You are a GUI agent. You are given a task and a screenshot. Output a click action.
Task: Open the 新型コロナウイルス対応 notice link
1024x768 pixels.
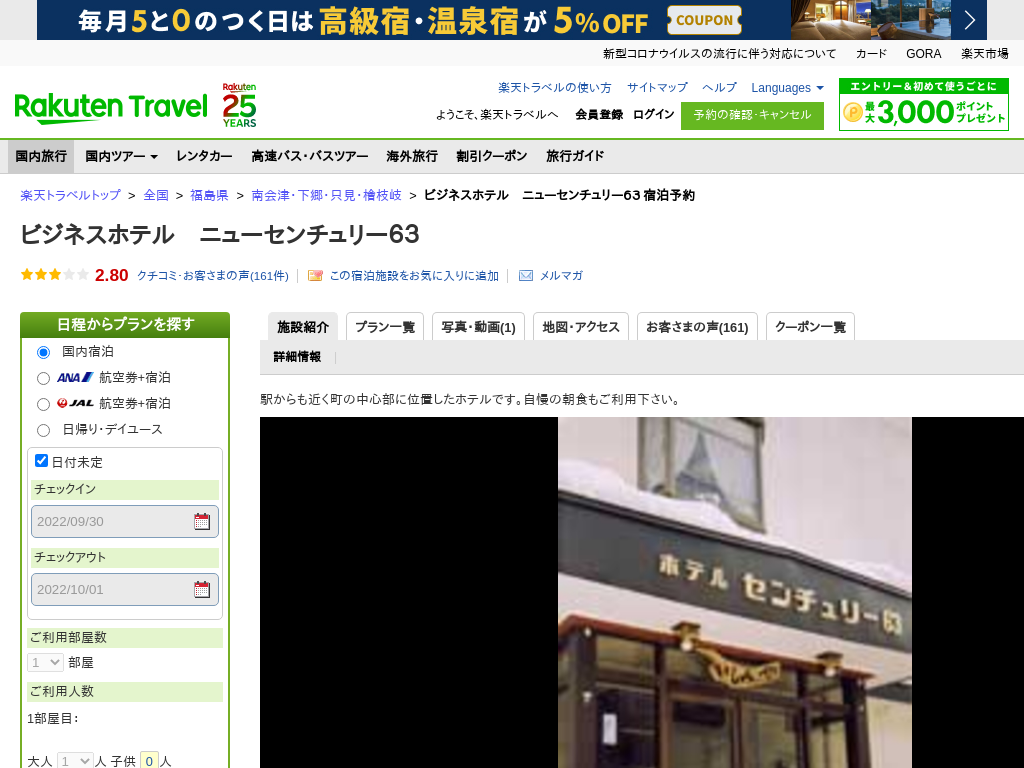click(719, 54)
